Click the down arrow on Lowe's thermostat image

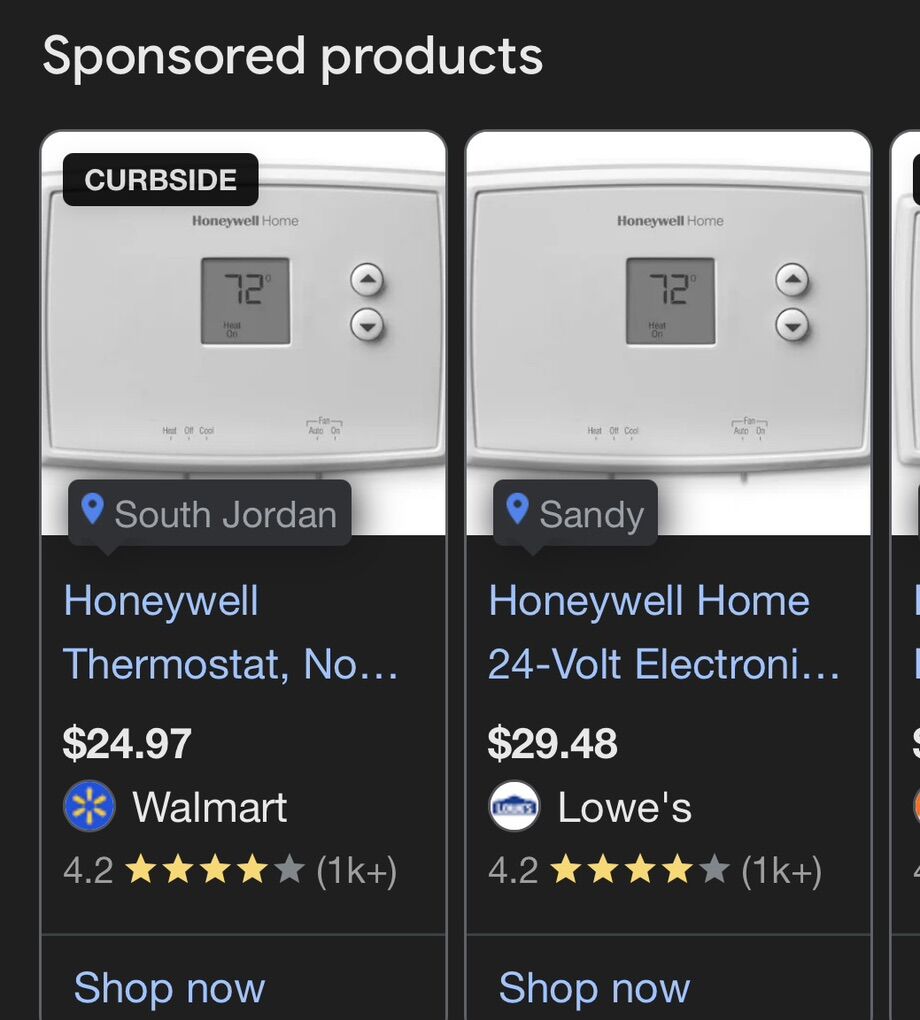[792, 324]
